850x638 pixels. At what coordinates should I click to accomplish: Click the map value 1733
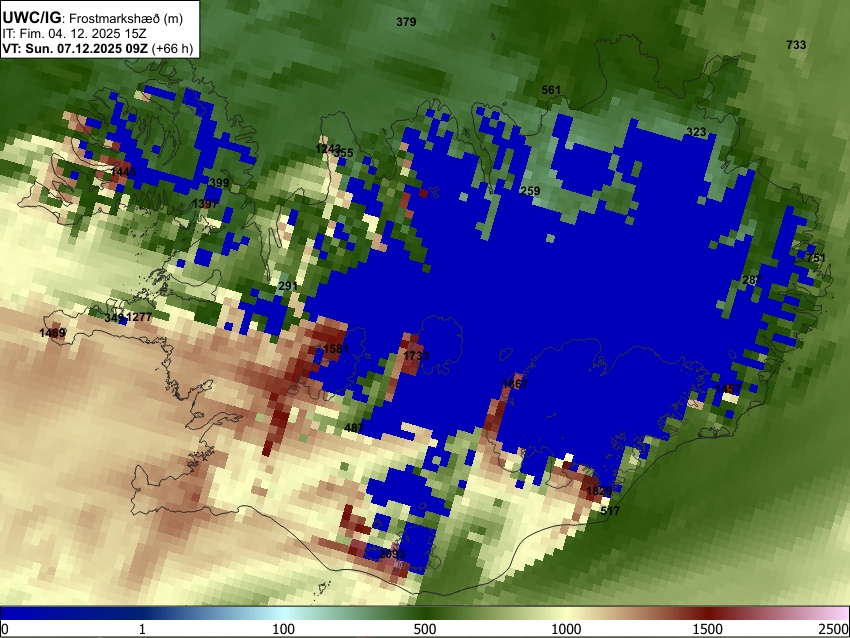[x=416, y=356]
